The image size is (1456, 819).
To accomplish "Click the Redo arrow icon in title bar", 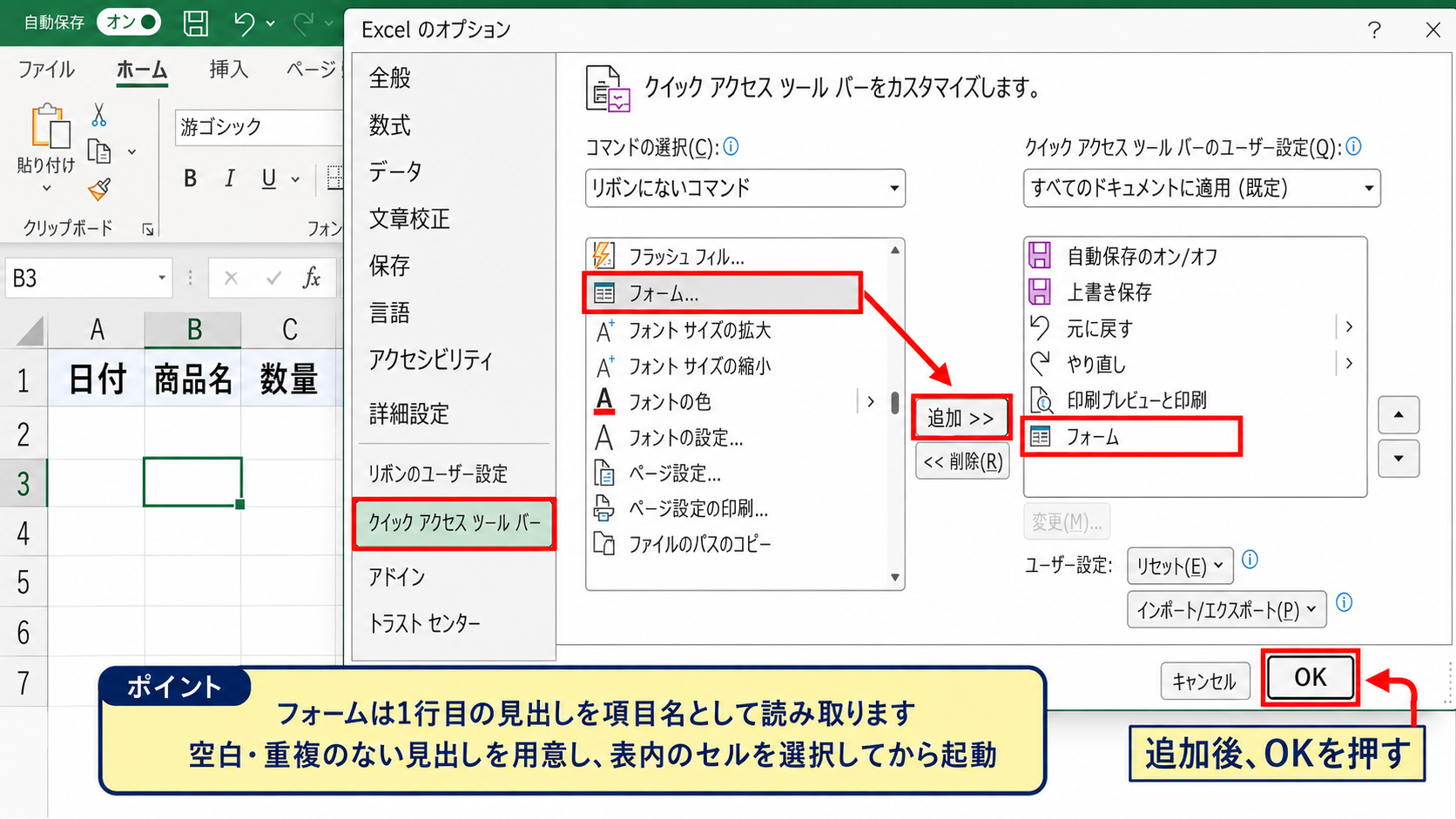I will 302,23.
